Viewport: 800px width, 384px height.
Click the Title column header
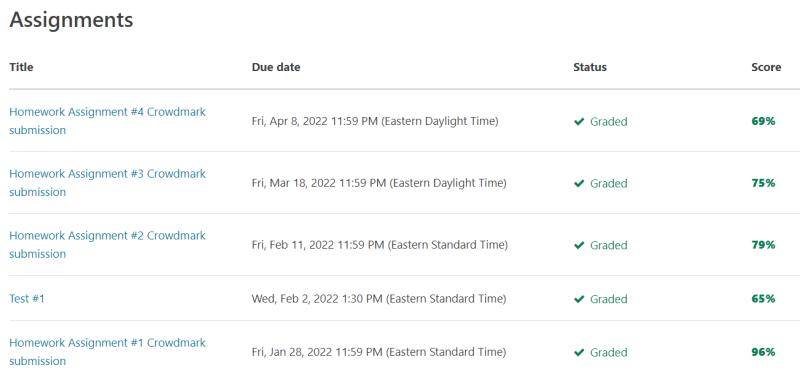pyautogui.click(x=21, y=67)
